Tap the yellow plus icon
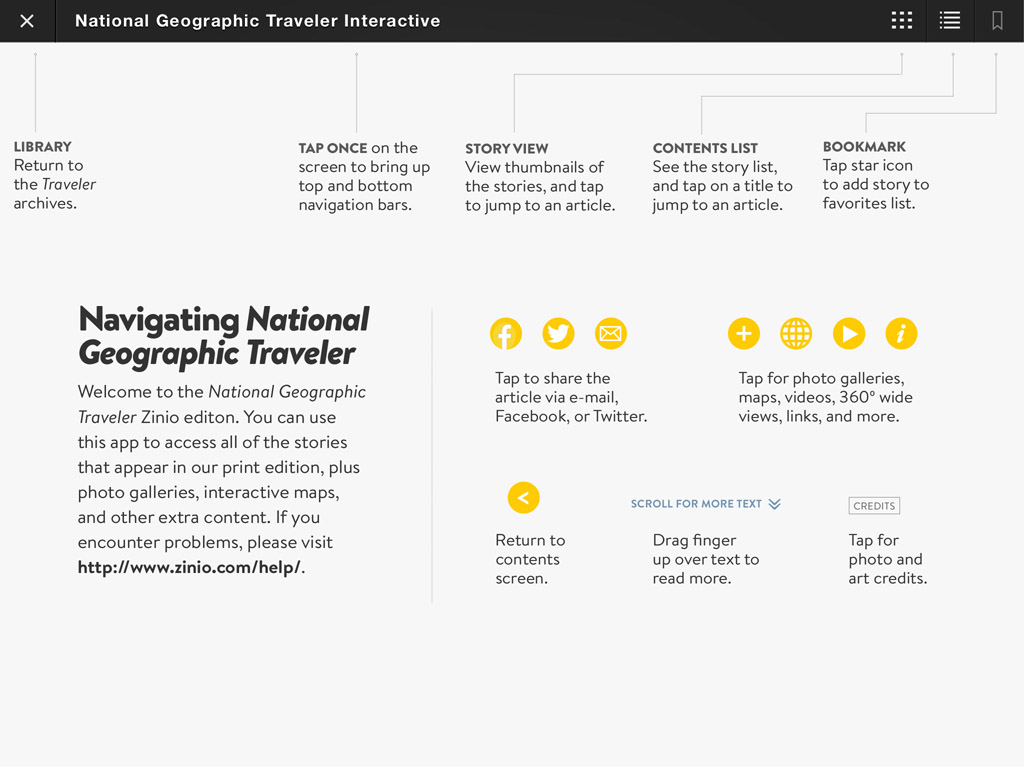The height and width of the screenshot is (768, 1024). coord(743,334)
